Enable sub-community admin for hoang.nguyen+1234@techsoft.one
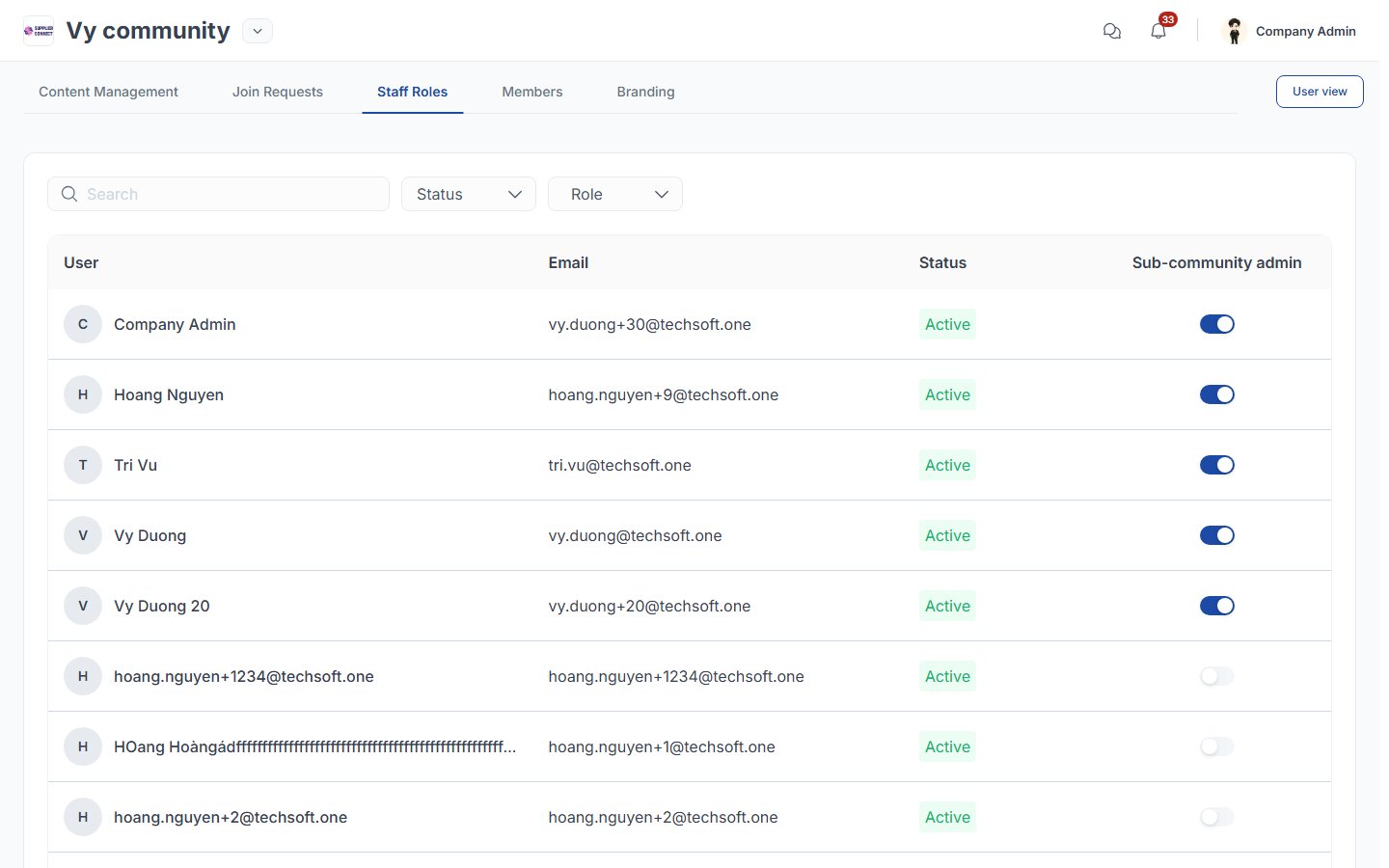This screenshot has height=868, width=1389. (1217, 676)
